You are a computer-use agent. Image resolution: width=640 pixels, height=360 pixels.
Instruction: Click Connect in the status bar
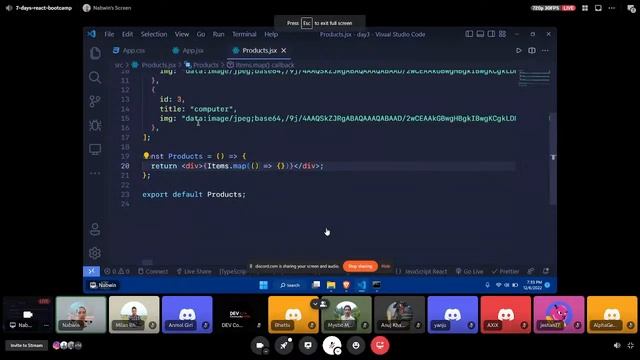click(x=153, y=271)
